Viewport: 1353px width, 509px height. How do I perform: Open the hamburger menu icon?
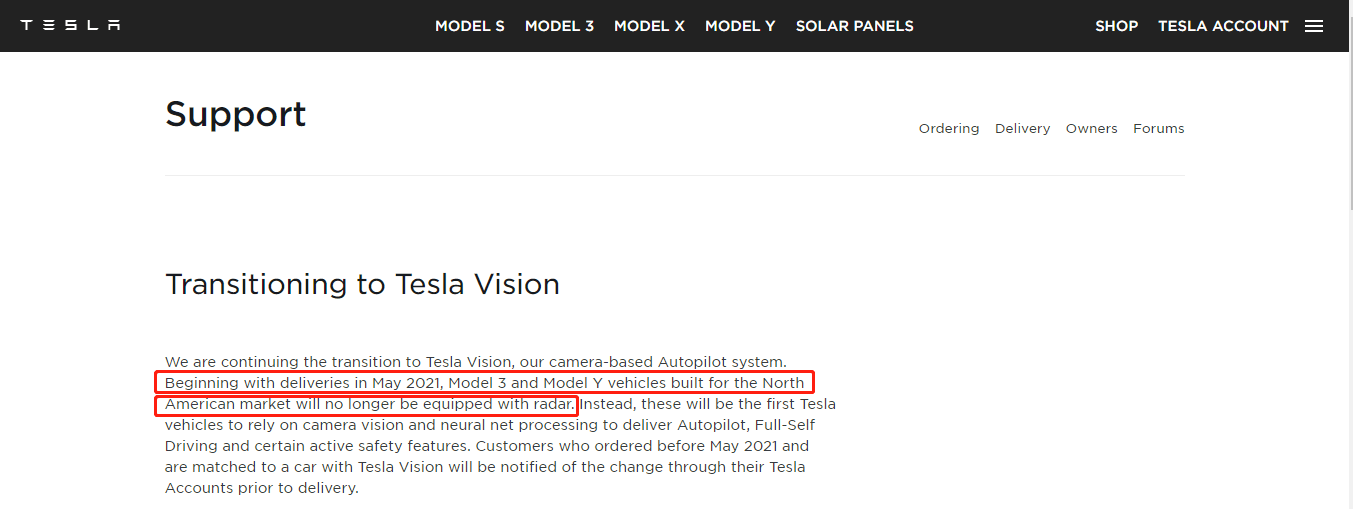coord(1314,26)
